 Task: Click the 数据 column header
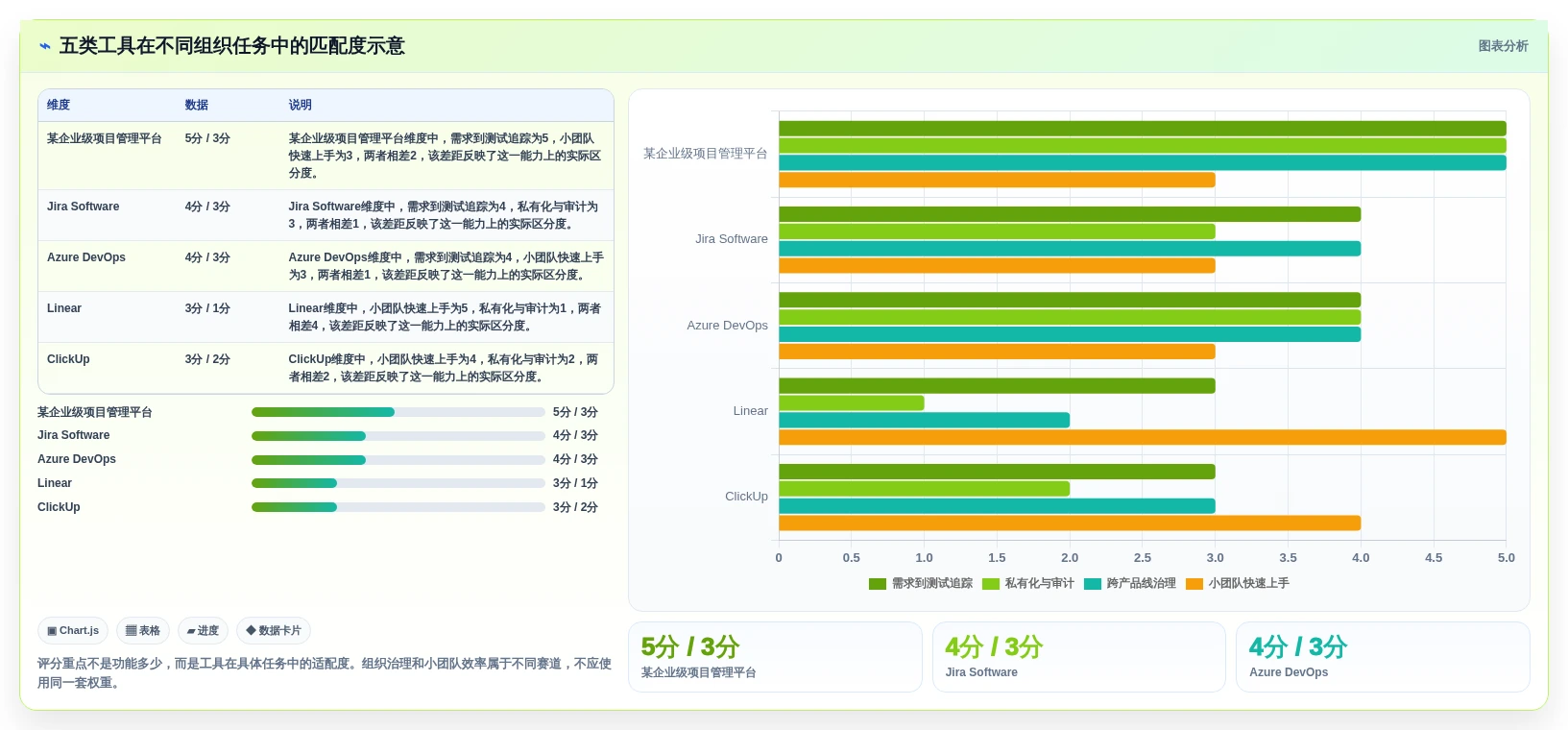click(x=197, y=105)
